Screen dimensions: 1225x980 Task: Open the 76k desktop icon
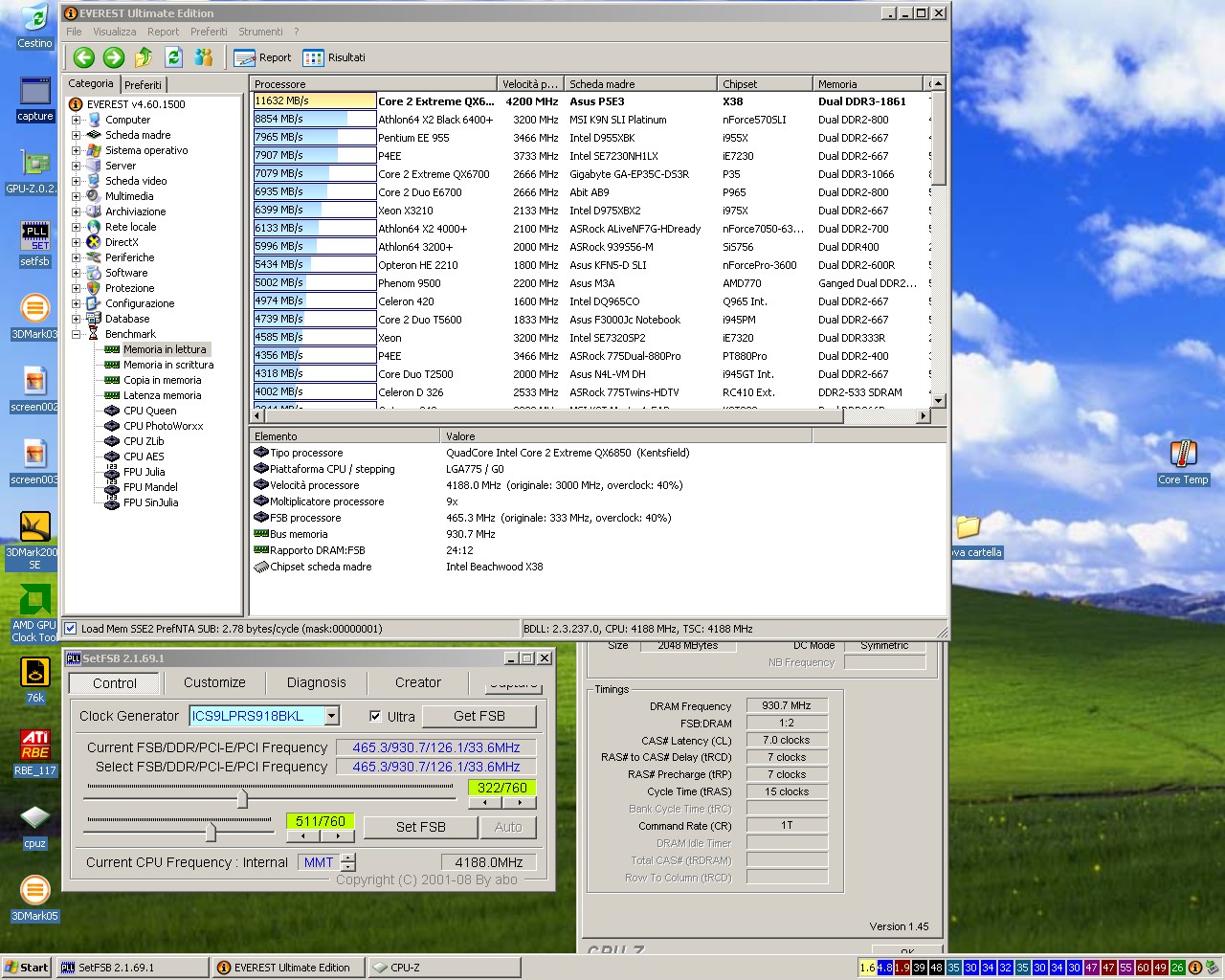pos(34,680)
